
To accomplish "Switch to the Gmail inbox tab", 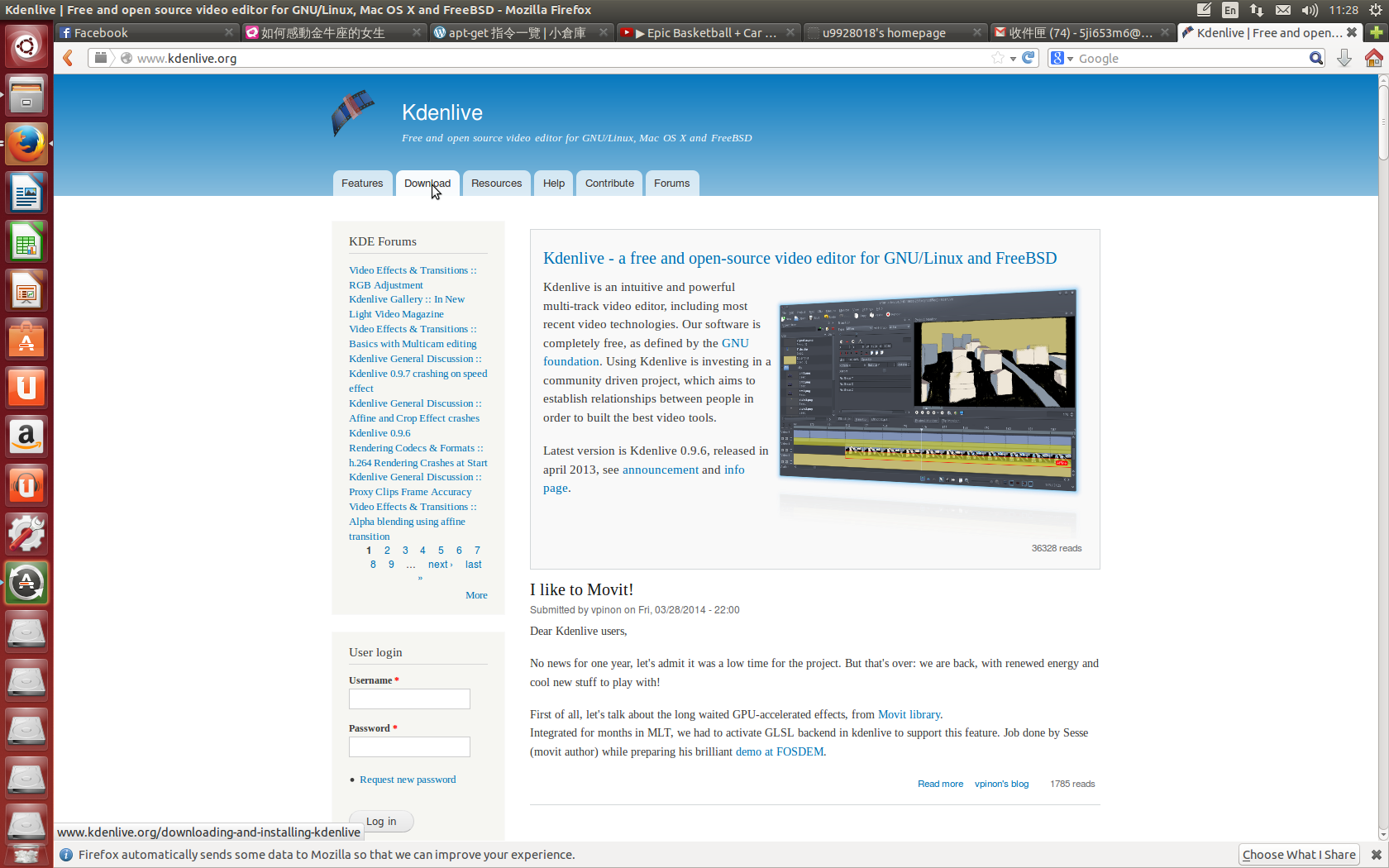I will 1083,32.
